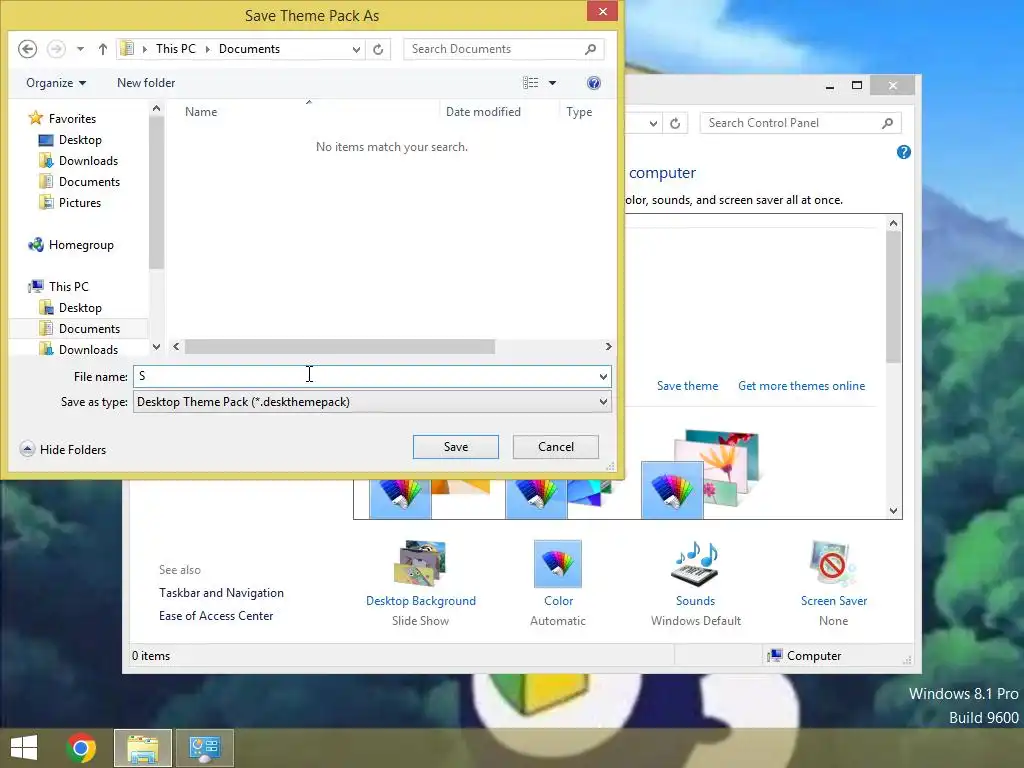Open the view options dropdown arrow
1024x768 pixels.
[x=552, y=83]
